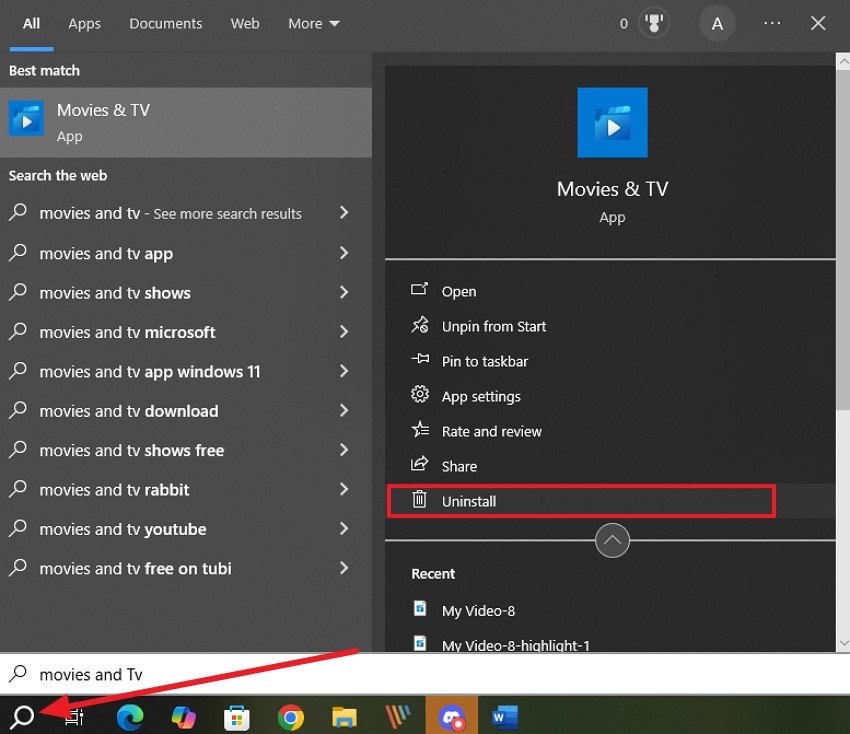Screen dimensions: 850x734
Task: Click the scrollbar down arrow
Action: [843, 643]
